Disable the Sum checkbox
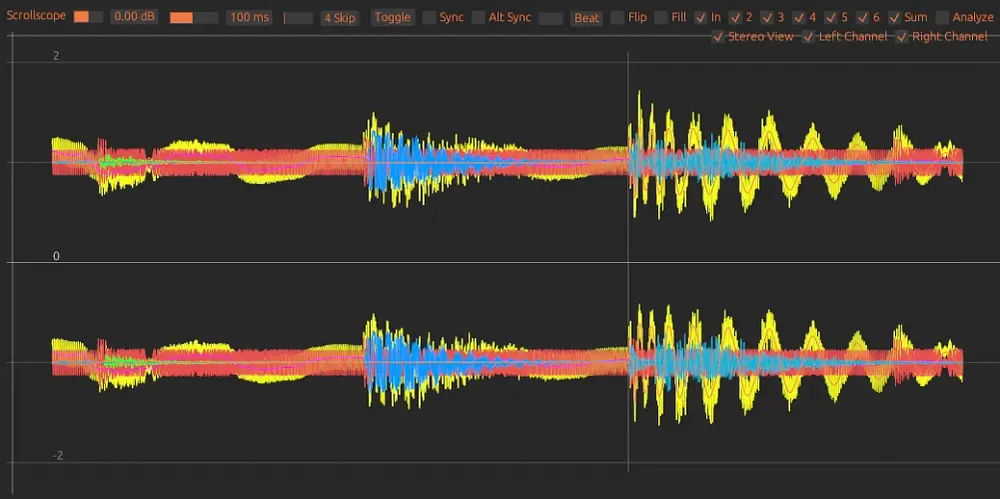 point(894,18)
